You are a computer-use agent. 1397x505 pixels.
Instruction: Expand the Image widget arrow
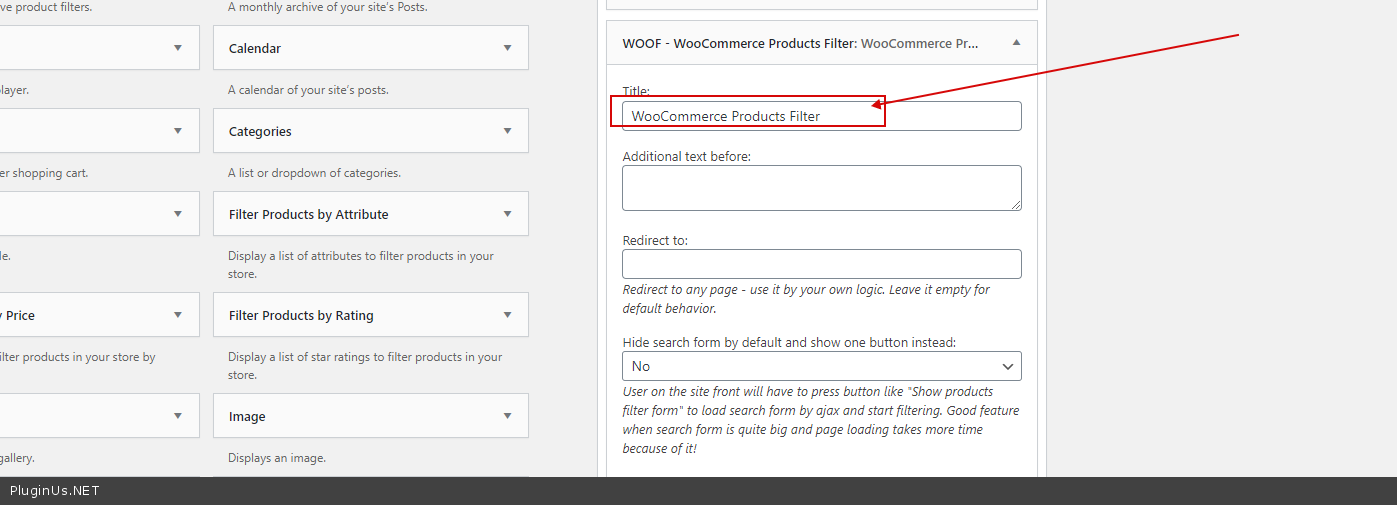tap(507, 416)
